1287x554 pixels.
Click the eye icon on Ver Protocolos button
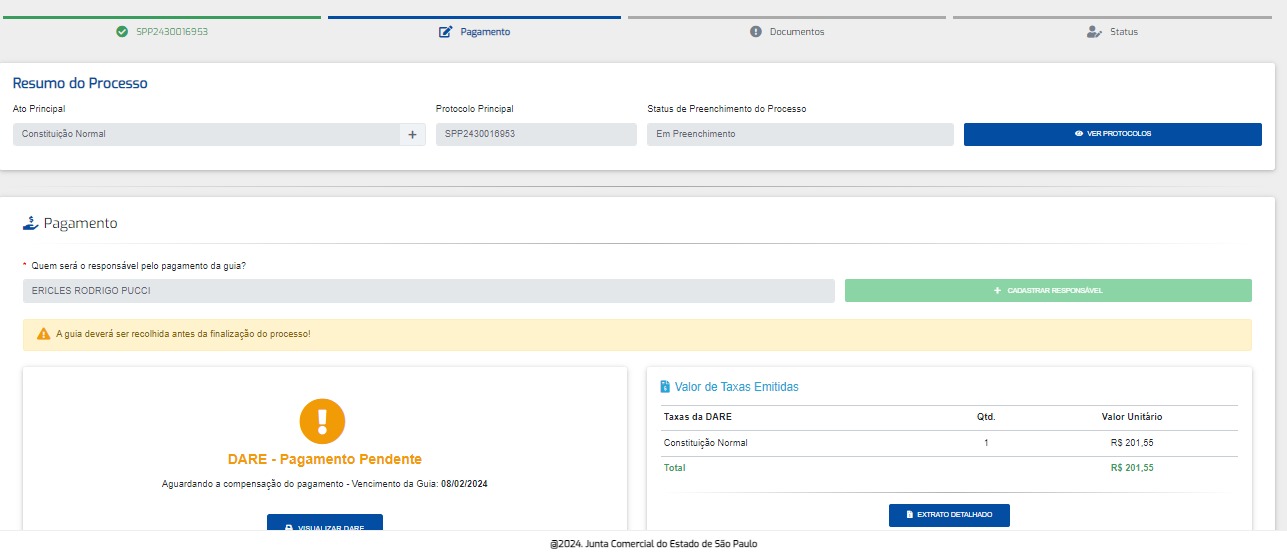[1079, 134]
